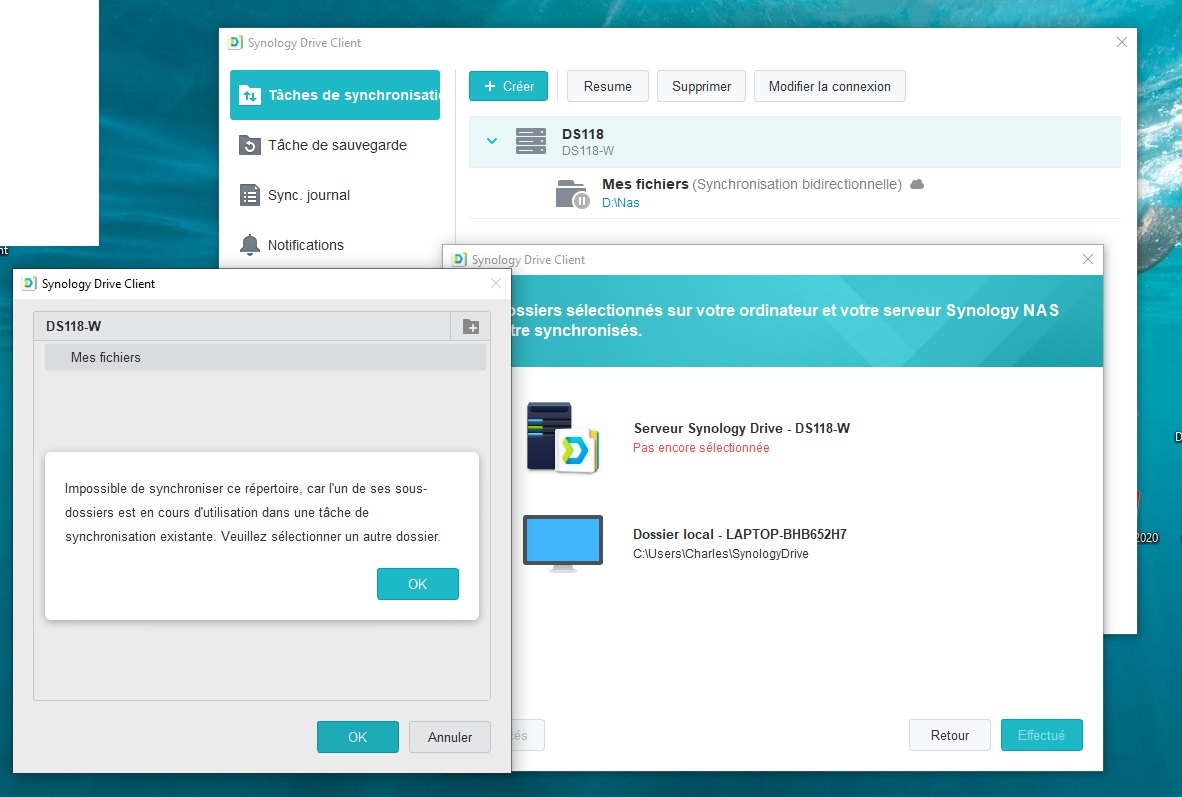The width and height of the screenshot is (1182, 797).
Task: Open the D:\Nas local path link
Action: [x=620, y=203]
